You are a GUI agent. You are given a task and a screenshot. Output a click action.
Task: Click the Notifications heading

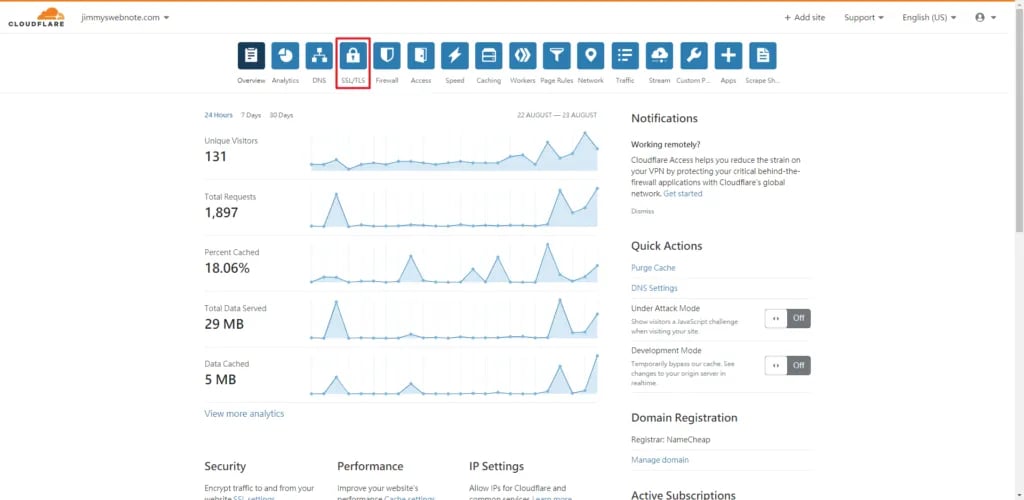pyautogui.click(x=664, y=118)
